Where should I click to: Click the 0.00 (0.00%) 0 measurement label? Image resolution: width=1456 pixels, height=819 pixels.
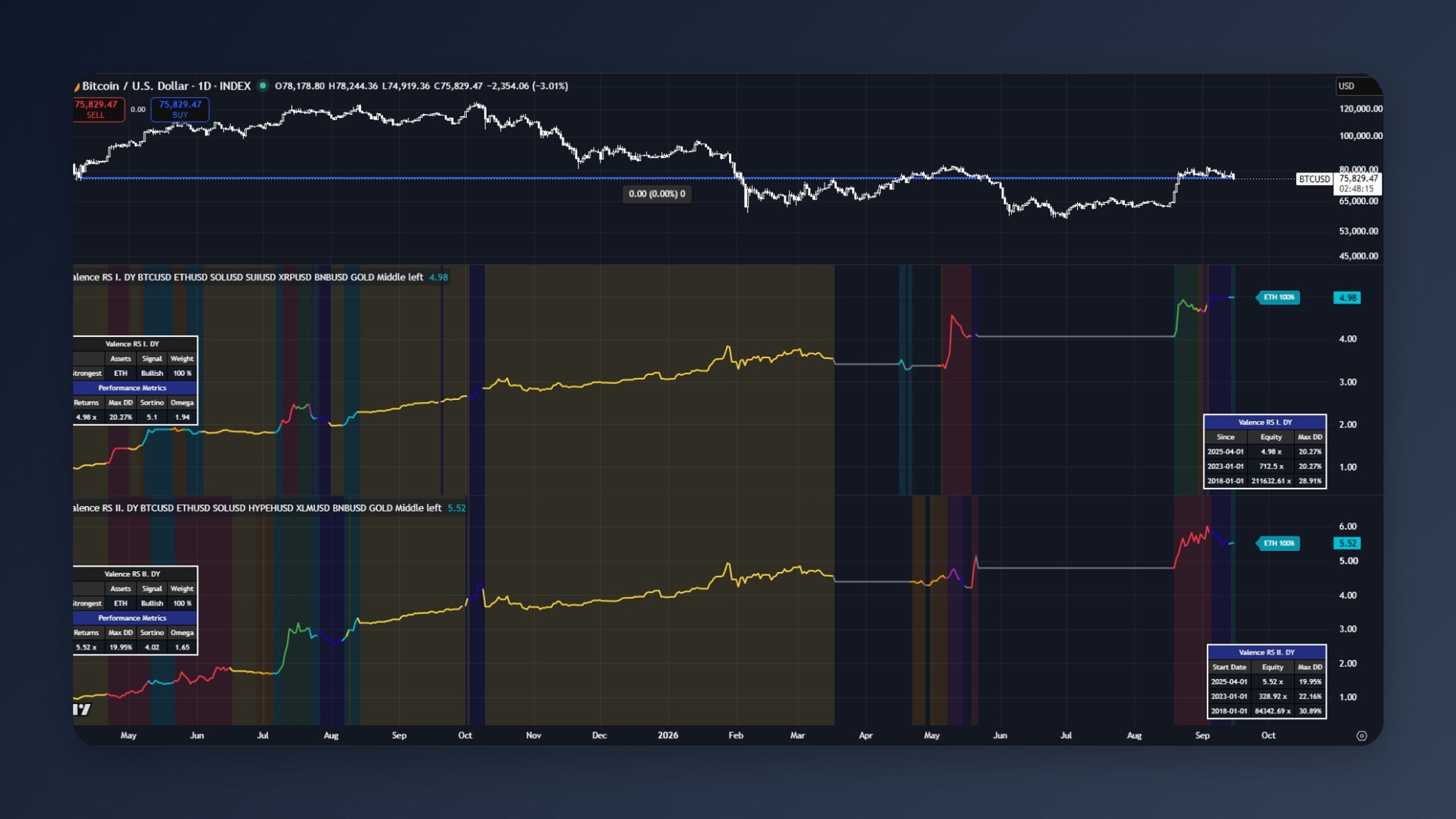point(657,194)
